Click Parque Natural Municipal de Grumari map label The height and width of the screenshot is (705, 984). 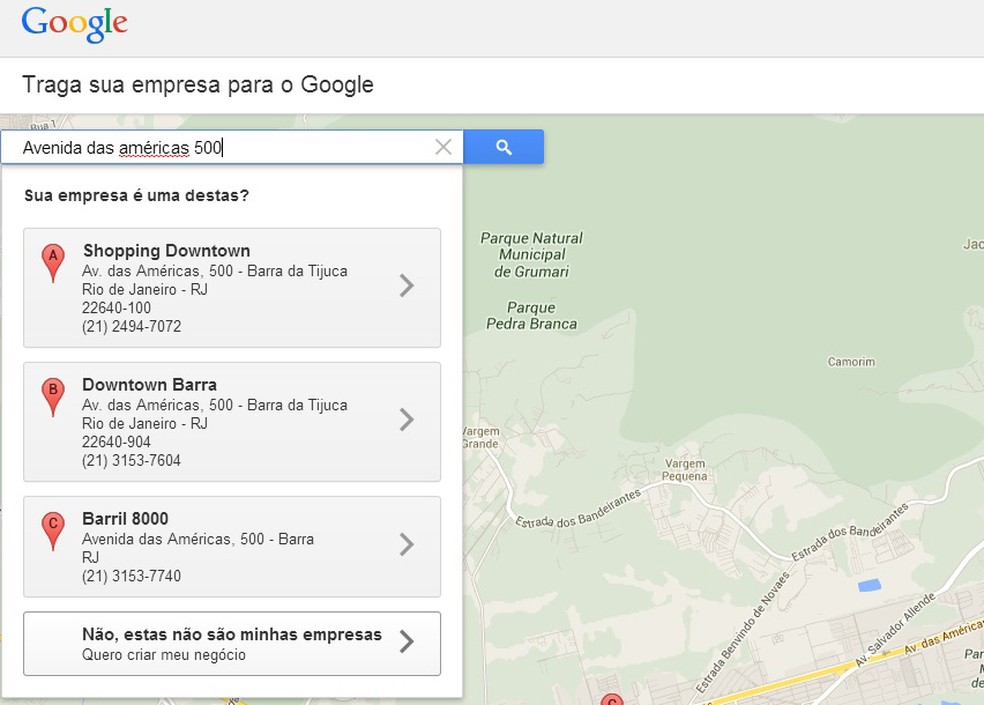tap(531, 255)
